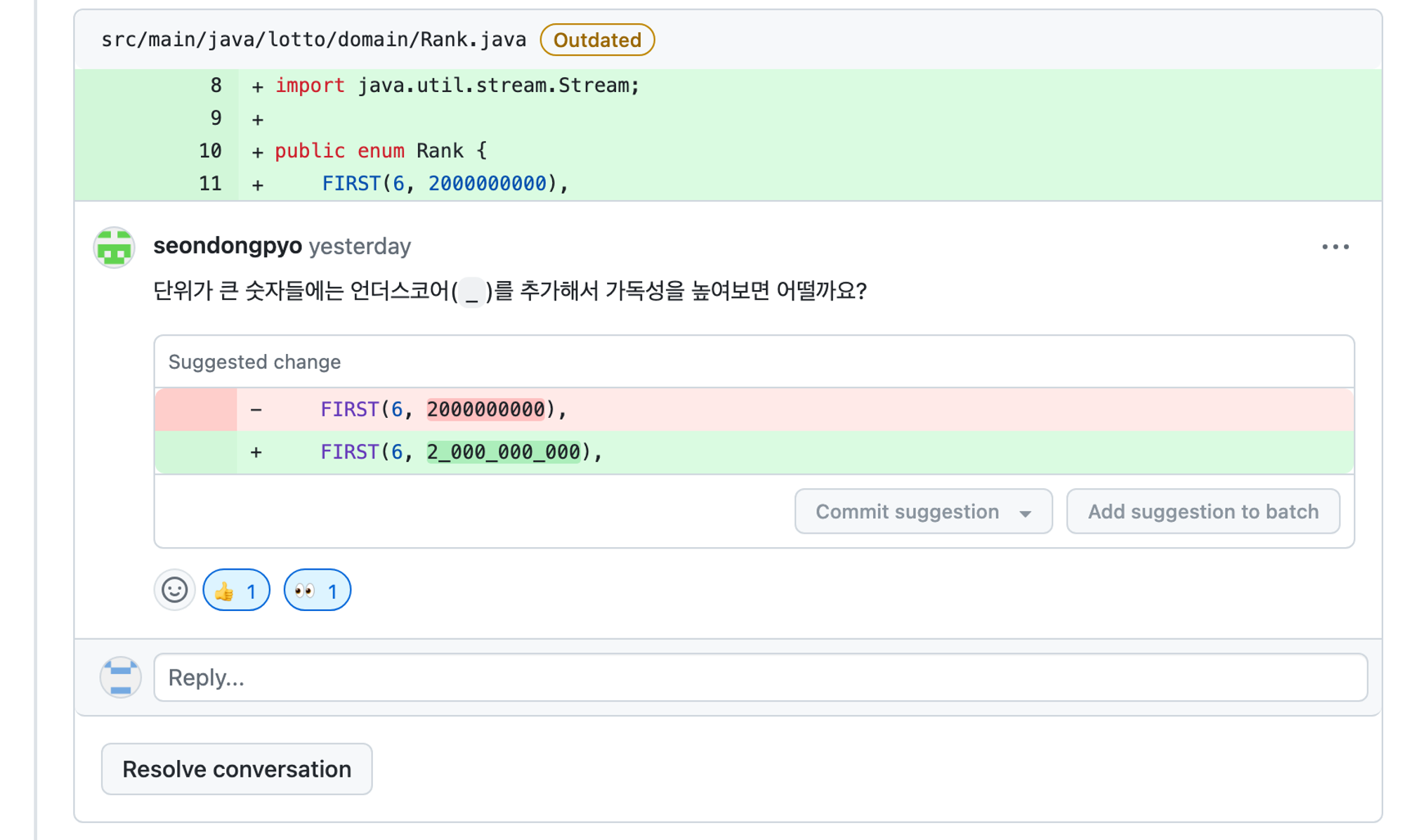Click line number 8 in the diff
The image size is (1405, 840).
coord(216,85)
